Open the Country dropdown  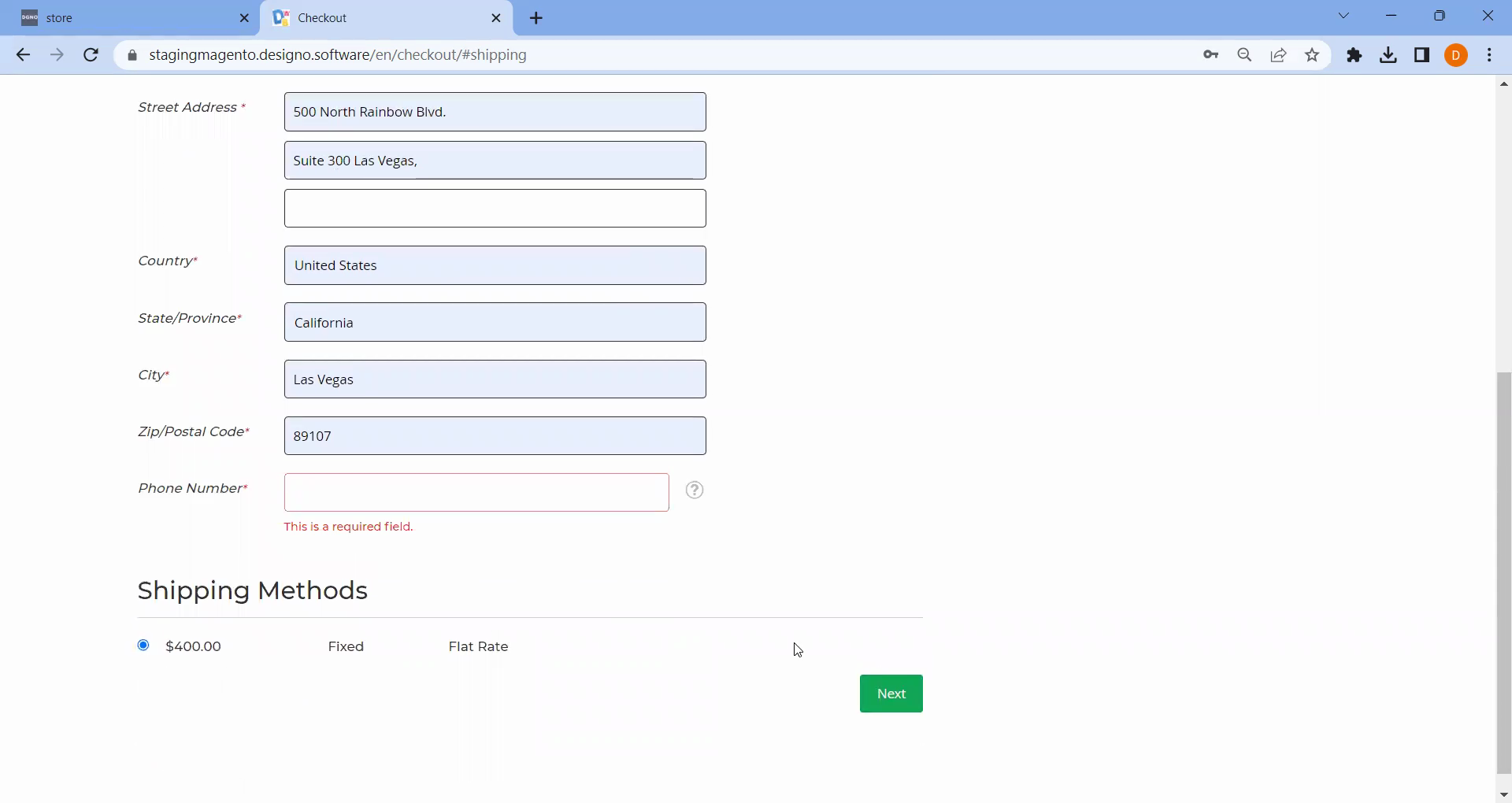tap(495, 265)
